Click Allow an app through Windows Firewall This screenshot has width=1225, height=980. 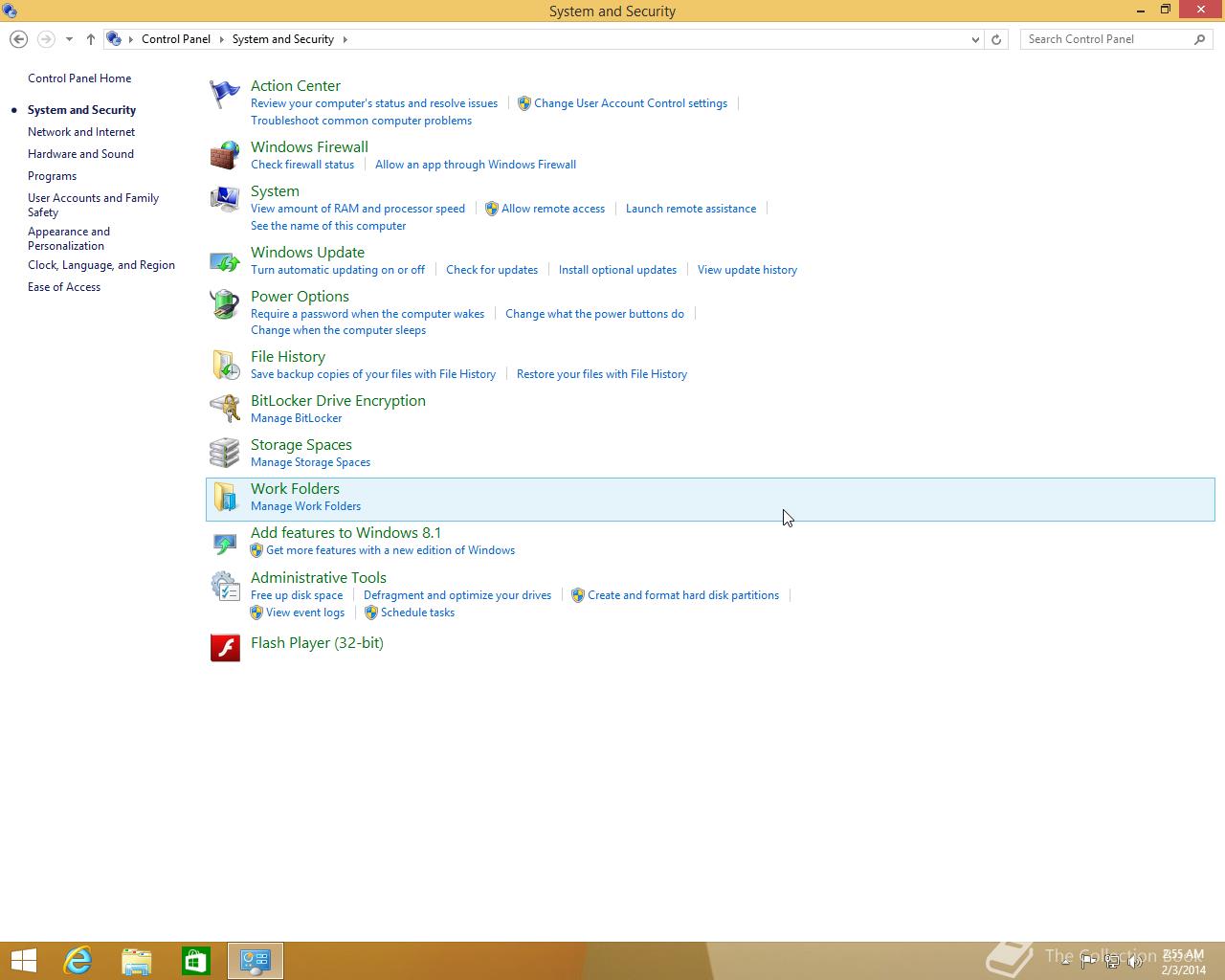point(476,165)
